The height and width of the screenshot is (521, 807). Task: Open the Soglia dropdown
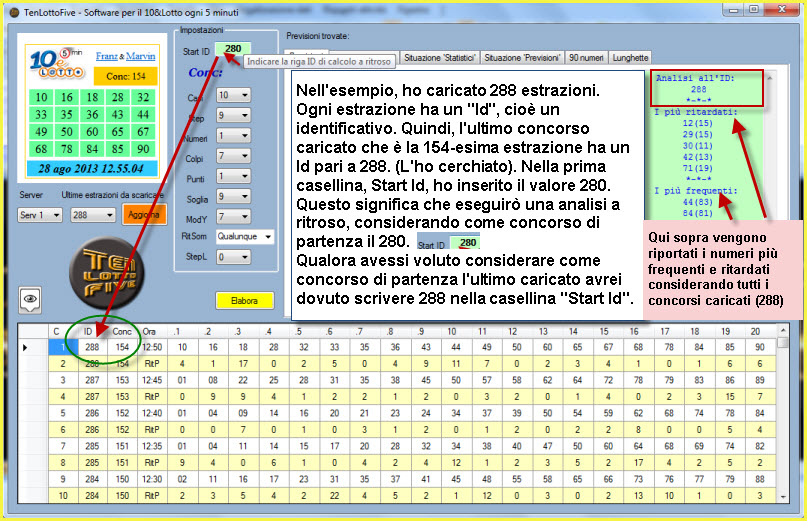click(232, 200)
